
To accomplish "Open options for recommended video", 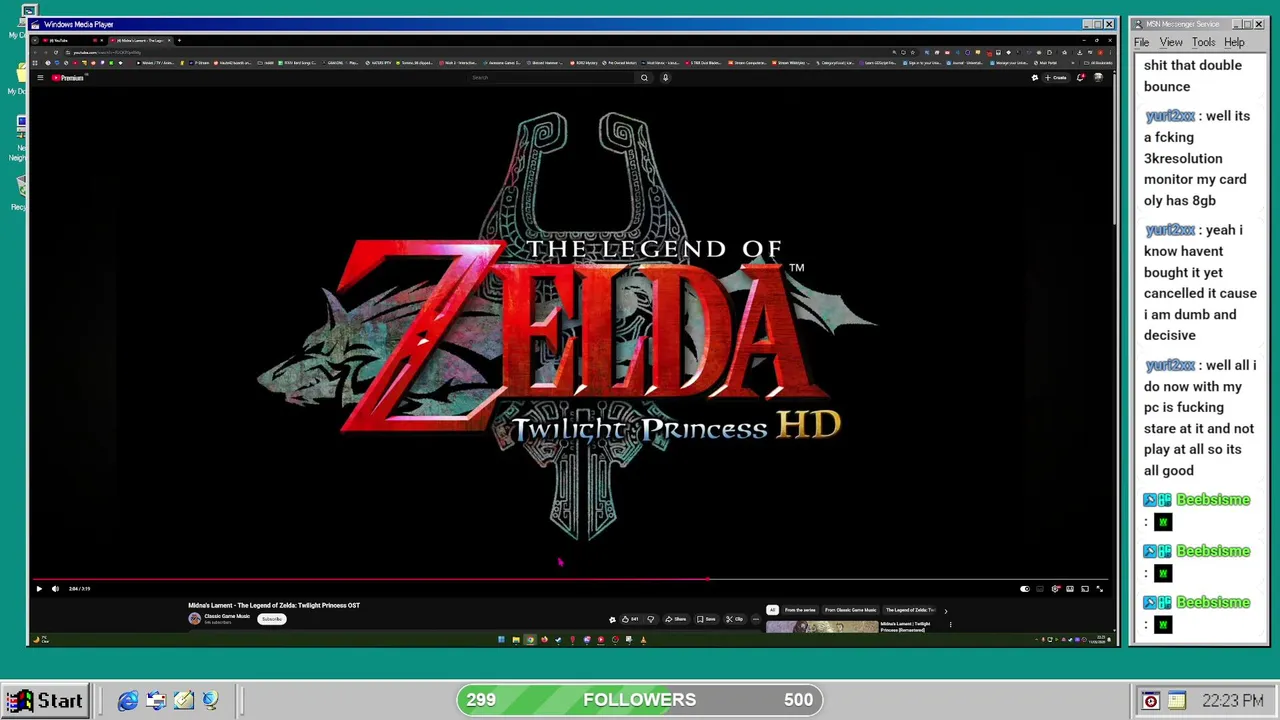I will click(950, 625).
